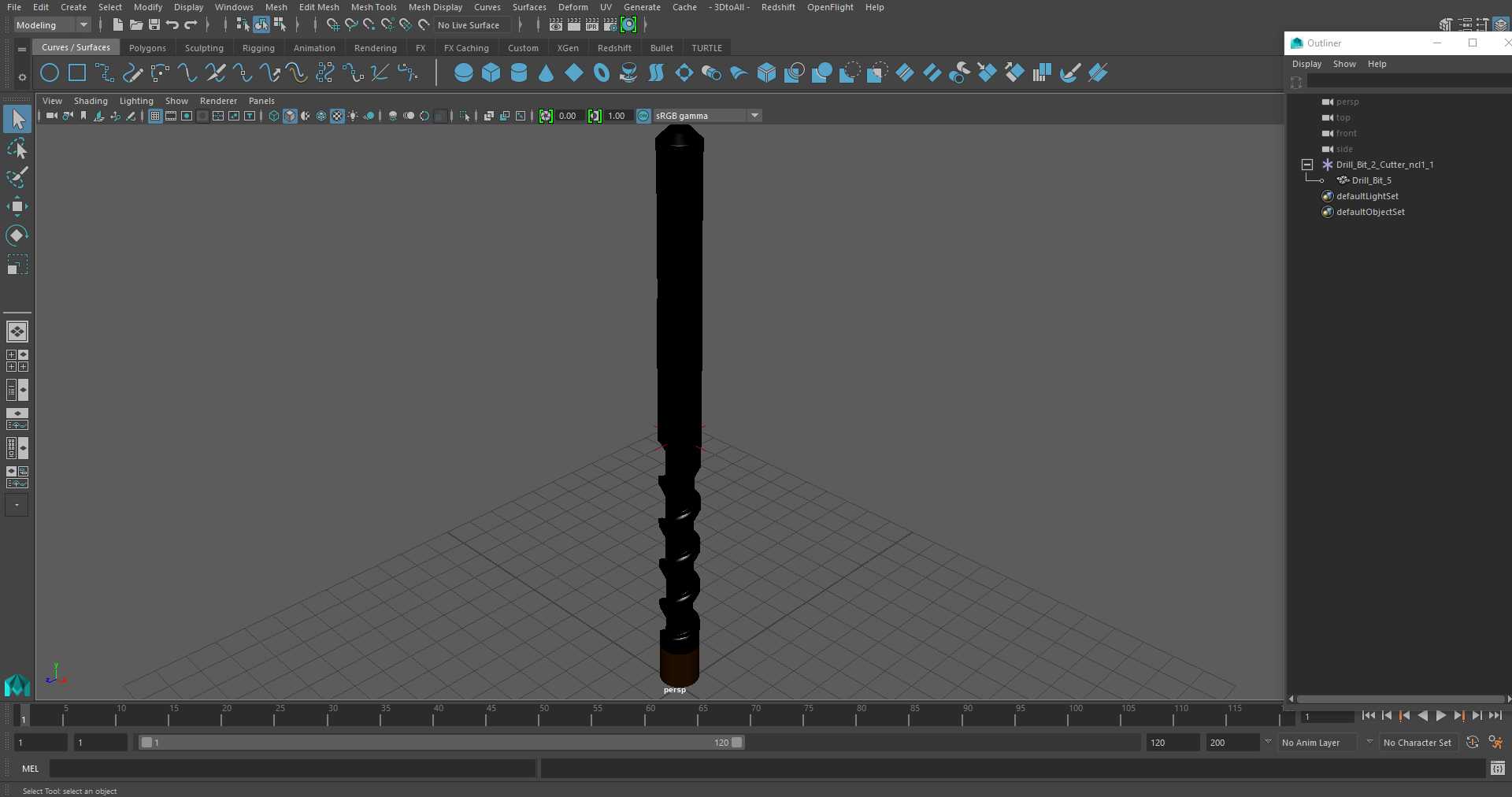Play the animation backwards
This screenshot has width=1512, height=797.
pyautogui.click(x=1422, y=716)
